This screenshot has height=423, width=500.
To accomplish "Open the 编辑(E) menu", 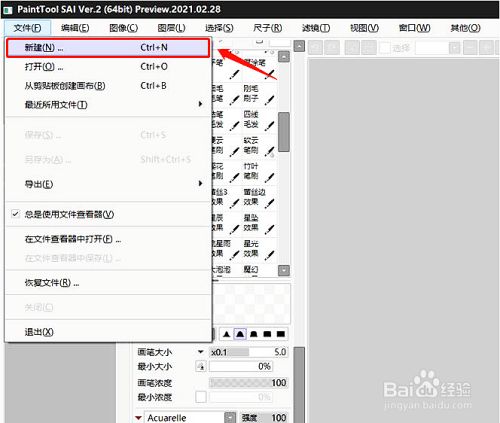I will click(75, 28).
